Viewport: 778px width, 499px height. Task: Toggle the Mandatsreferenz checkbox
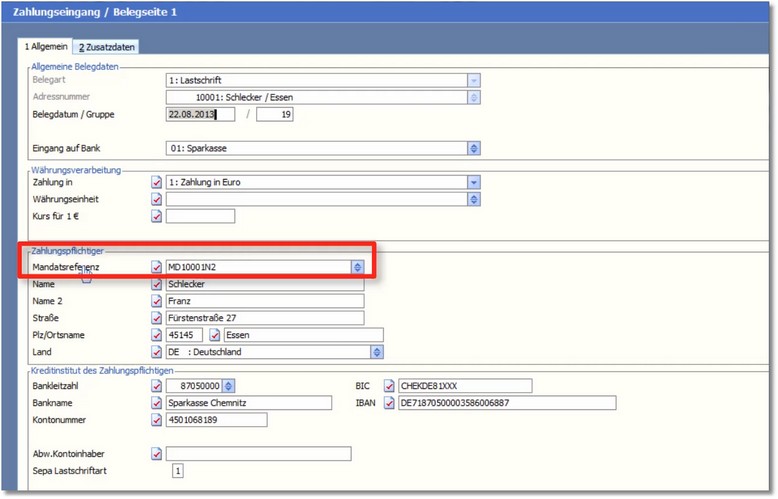[156, 267]
